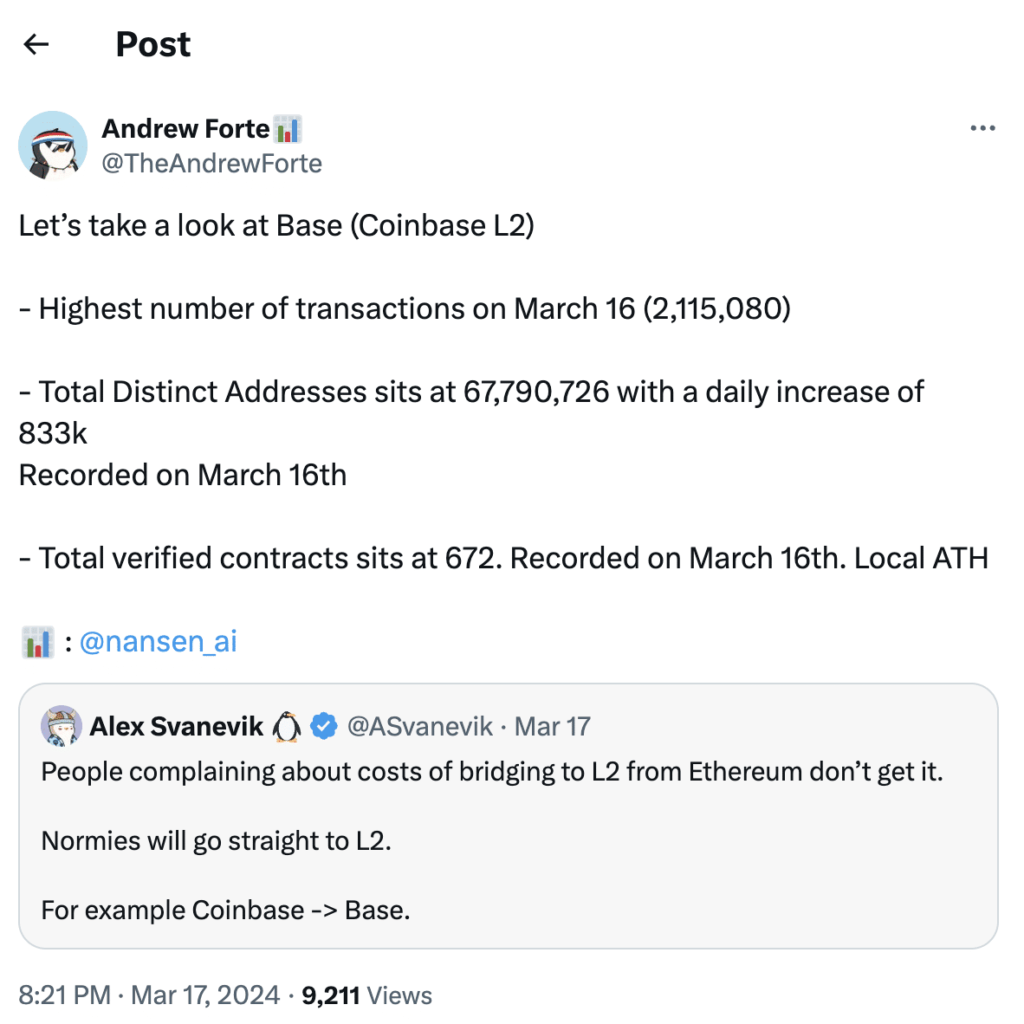Click the bar chart emoji beside Andrew Forte
Image resolution: width=1024 pixels, height=1024 pixels.
288,129
